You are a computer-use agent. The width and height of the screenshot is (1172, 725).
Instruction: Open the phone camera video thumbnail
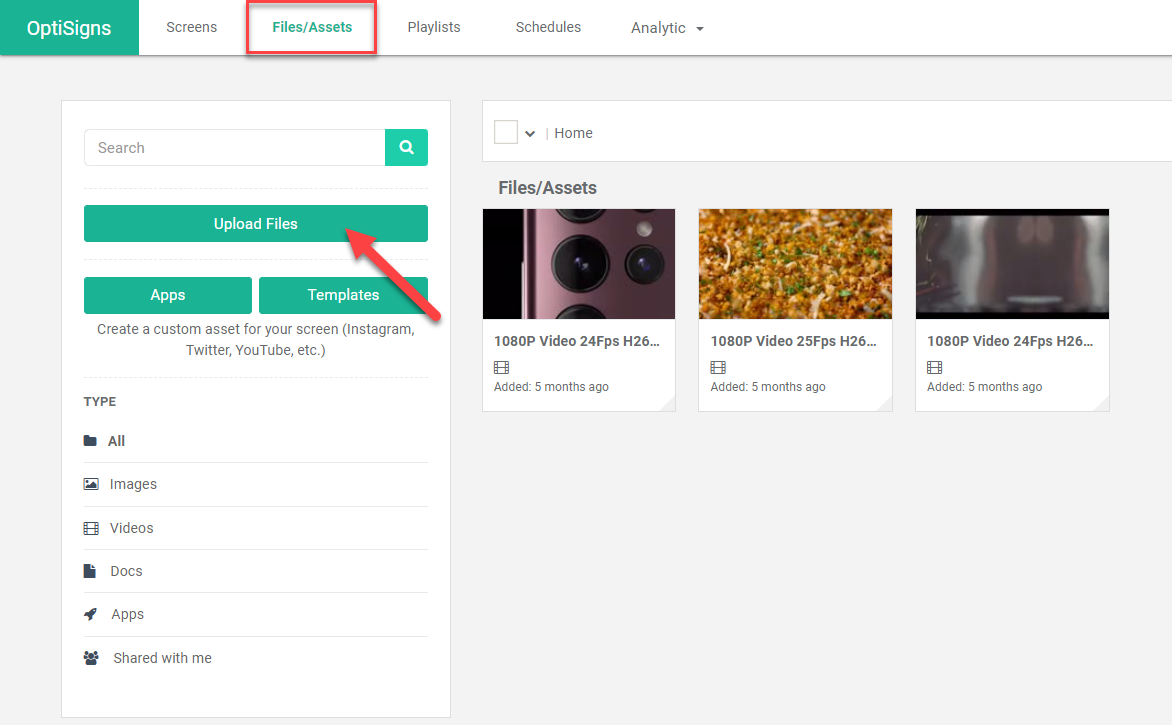click(x=579, y=264)
